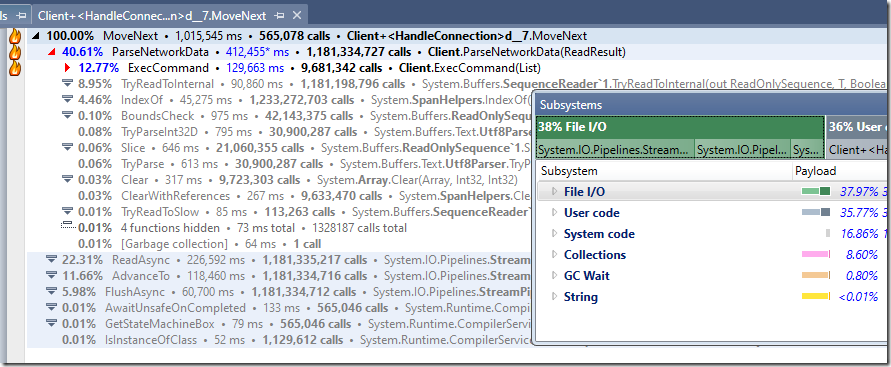Expand the 0.01% TryReadToSlow node

click(68, 212)
